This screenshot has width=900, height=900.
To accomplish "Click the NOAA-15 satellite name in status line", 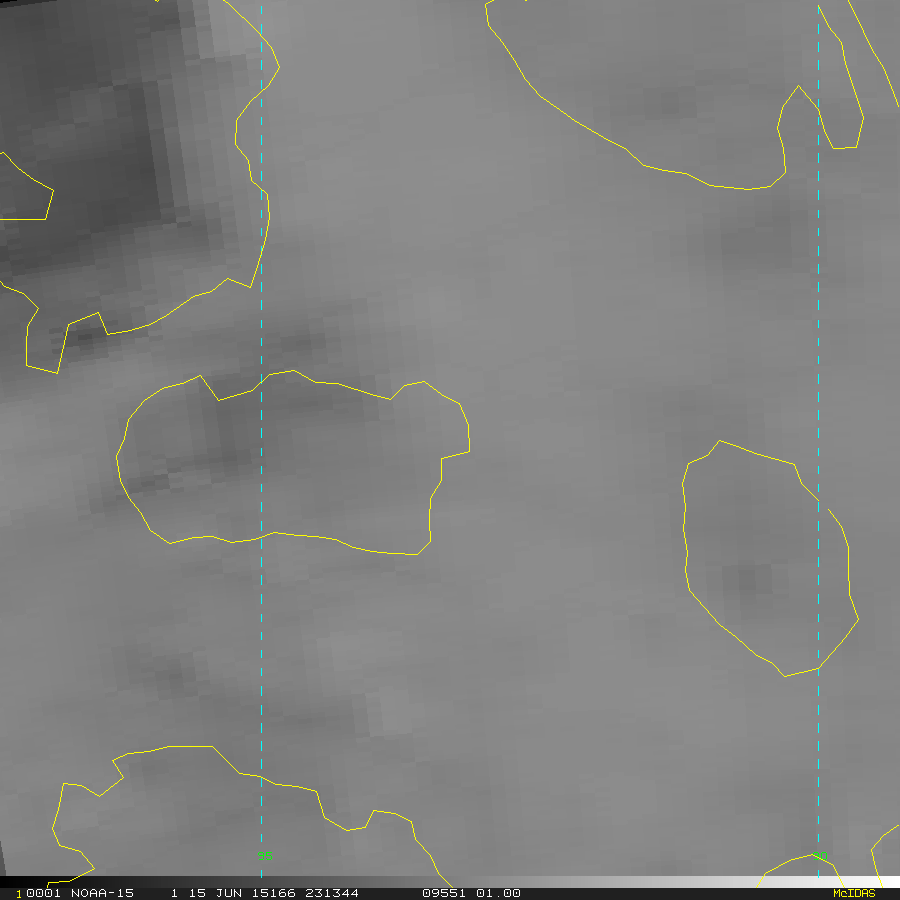I will point(102,893).
